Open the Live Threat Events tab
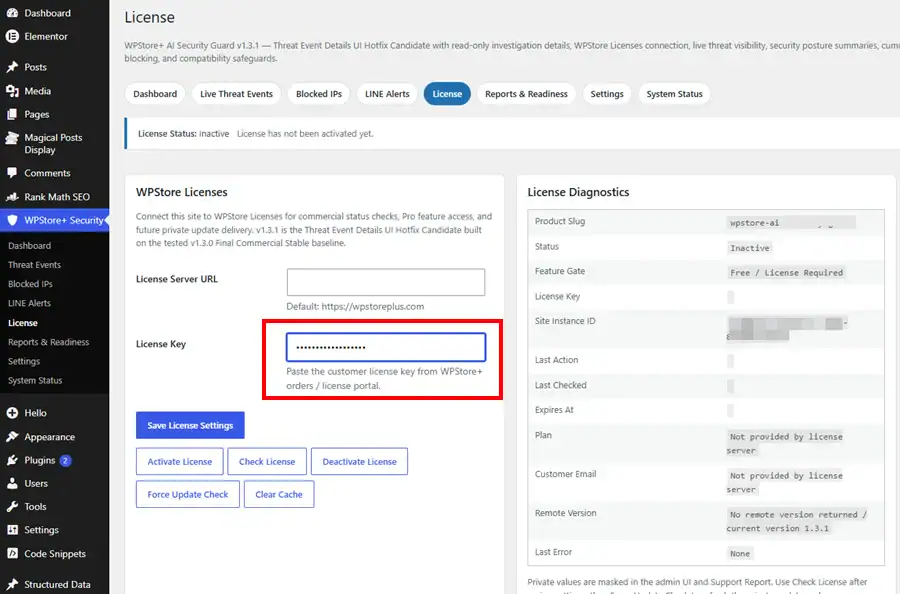 point(236,94)
